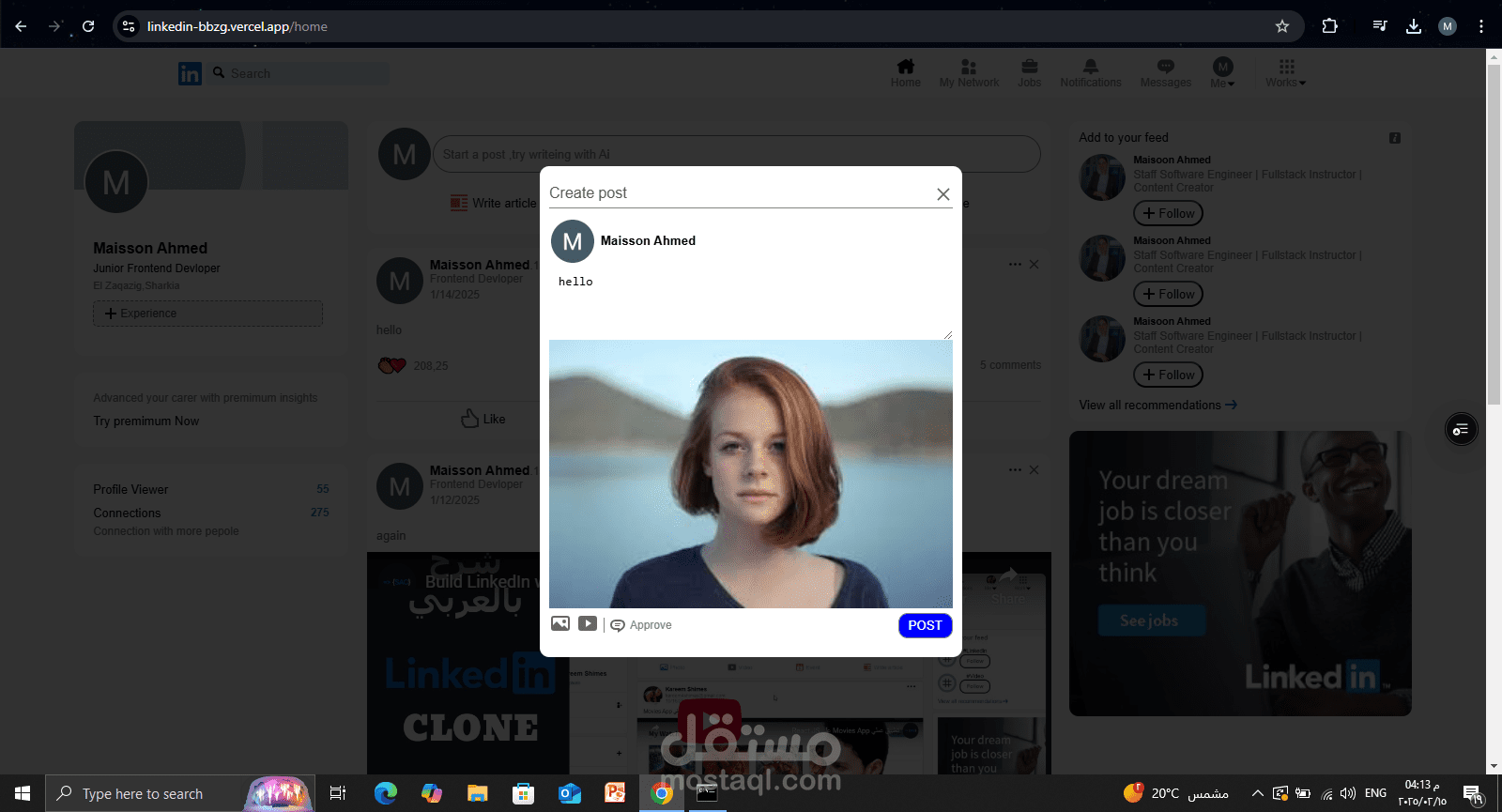Open more options on 1/14/2025 post

click(1015, 265)
